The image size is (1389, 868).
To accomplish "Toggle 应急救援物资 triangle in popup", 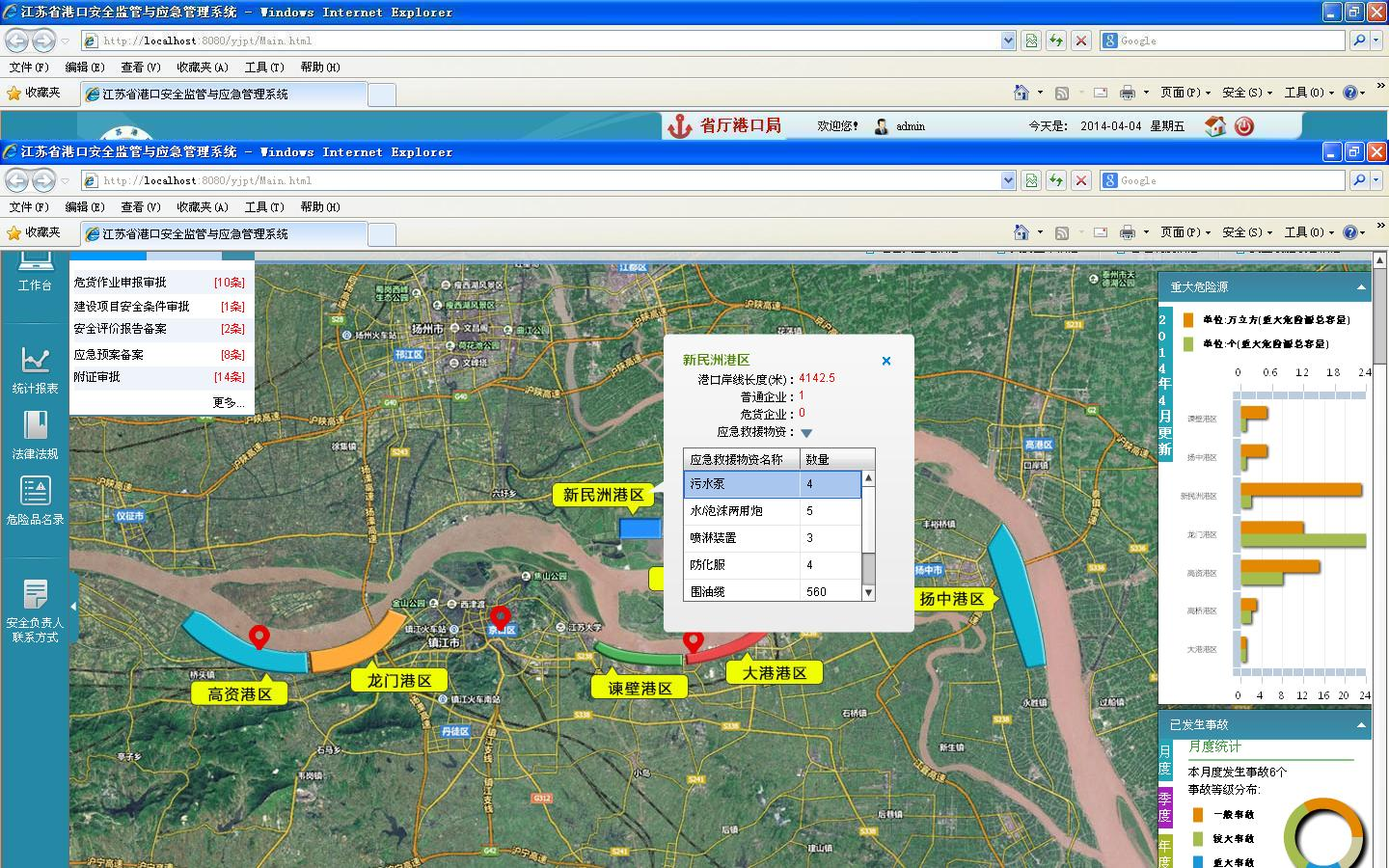I will pos(806,433).
